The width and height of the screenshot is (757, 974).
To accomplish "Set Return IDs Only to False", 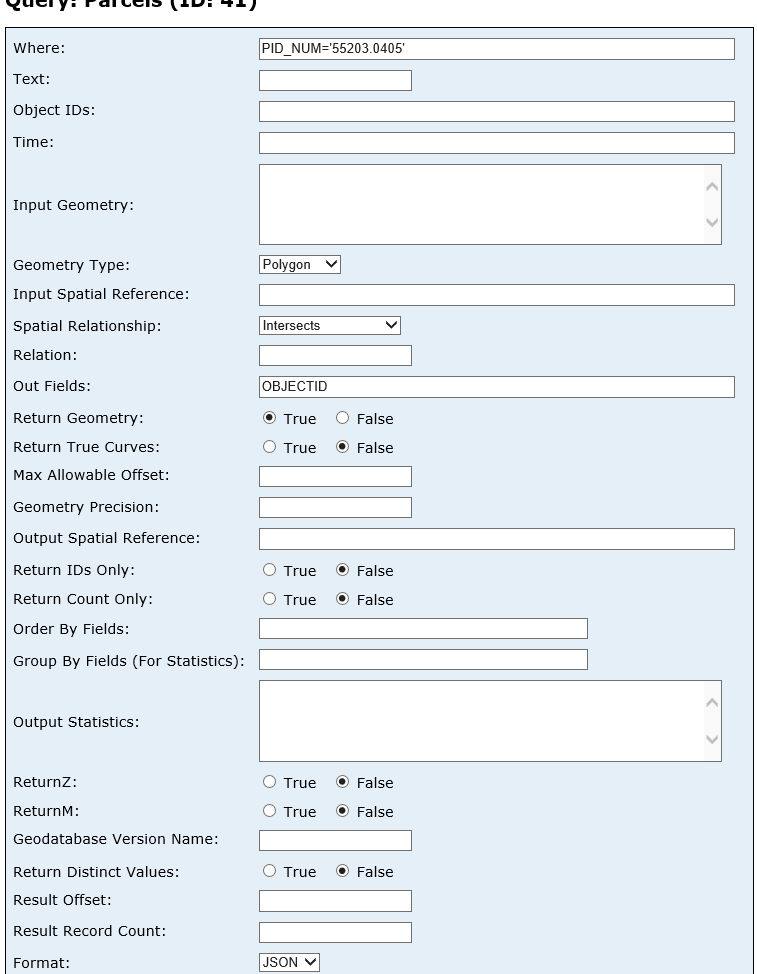I will coord(343,570).
